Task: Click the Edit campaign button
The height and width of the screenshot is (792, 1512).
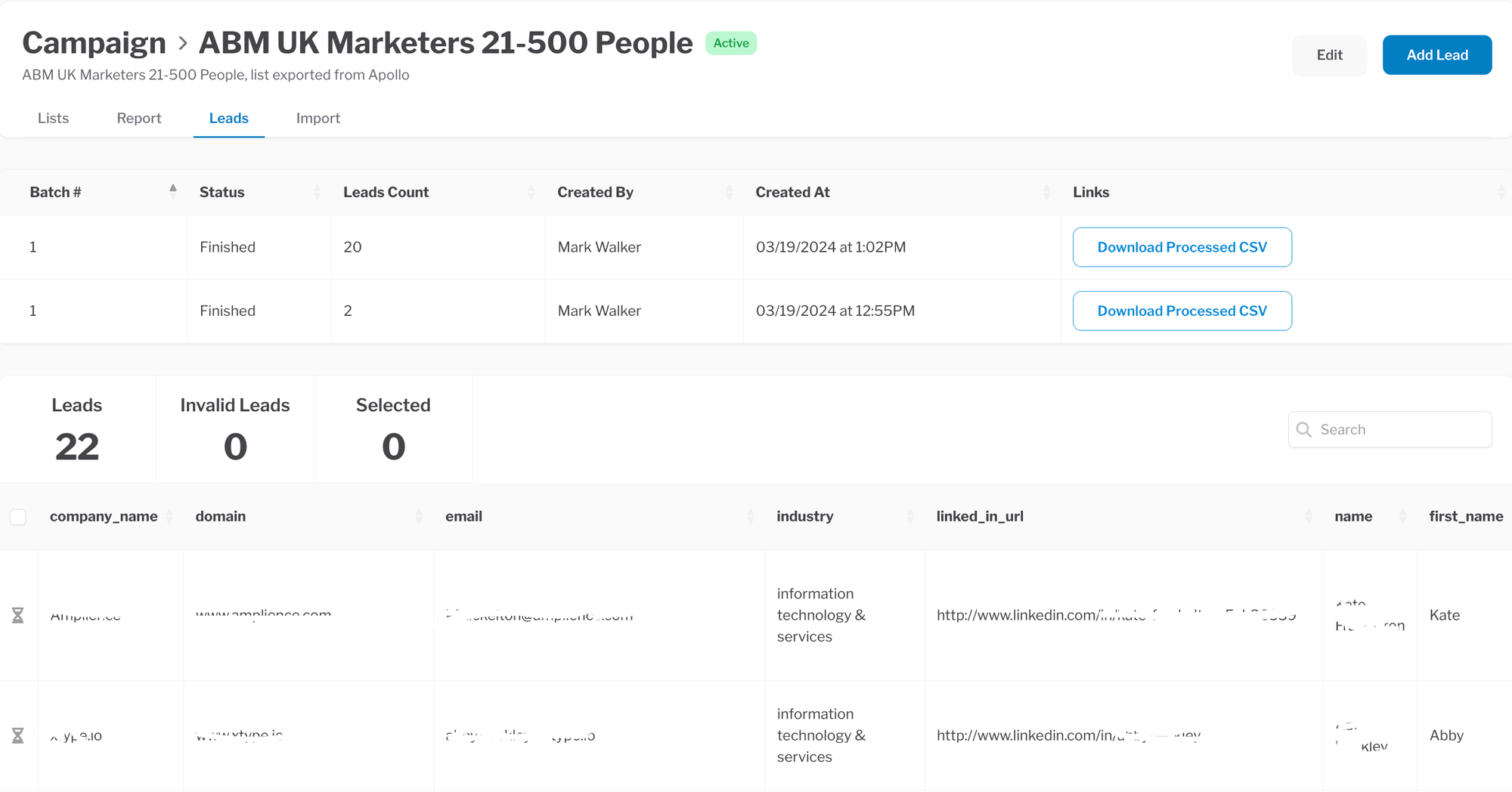Action: coord(1329,55)
